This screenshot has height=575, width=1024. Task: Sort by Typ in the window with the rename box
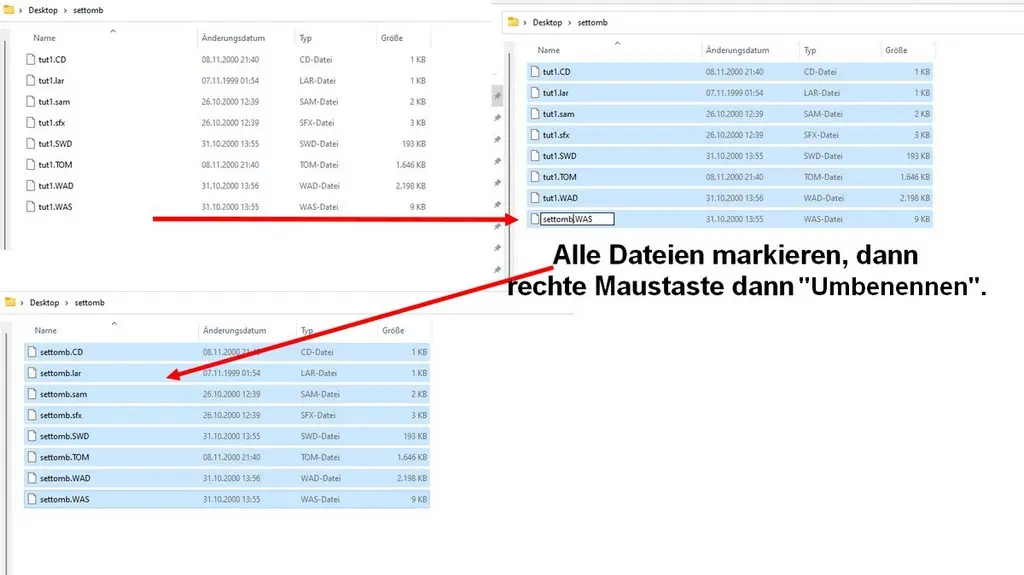tap(810, 50)
